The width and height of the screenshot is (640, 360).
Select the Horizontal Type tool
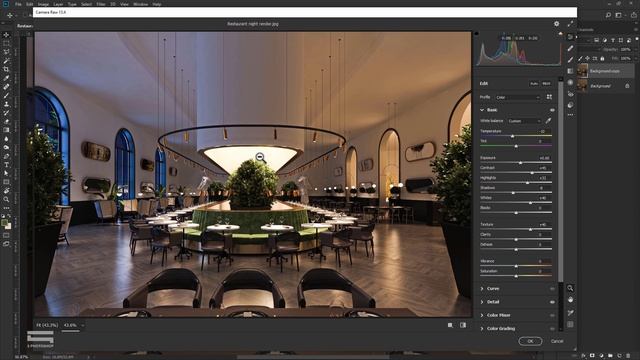6,164
